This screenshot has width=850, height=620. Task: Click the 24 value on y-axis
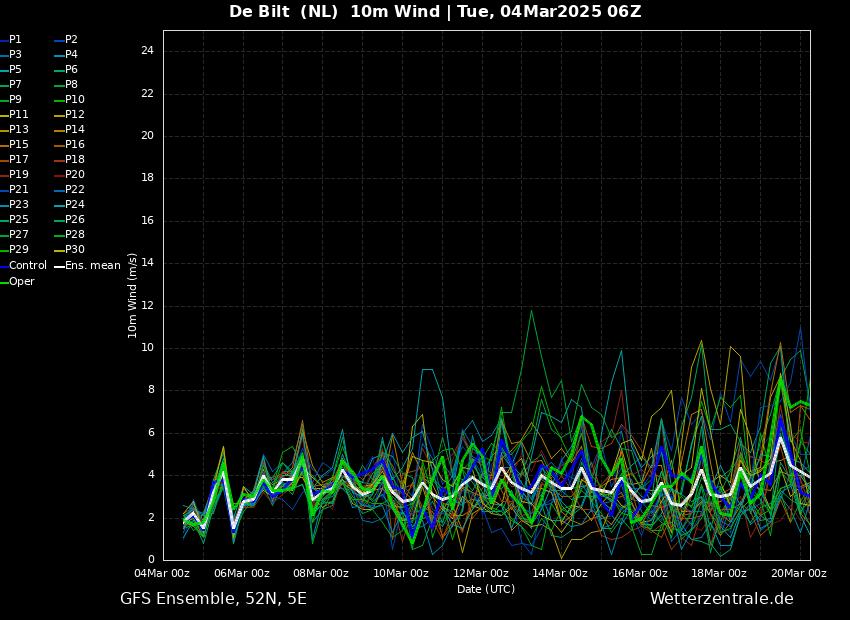147,51
